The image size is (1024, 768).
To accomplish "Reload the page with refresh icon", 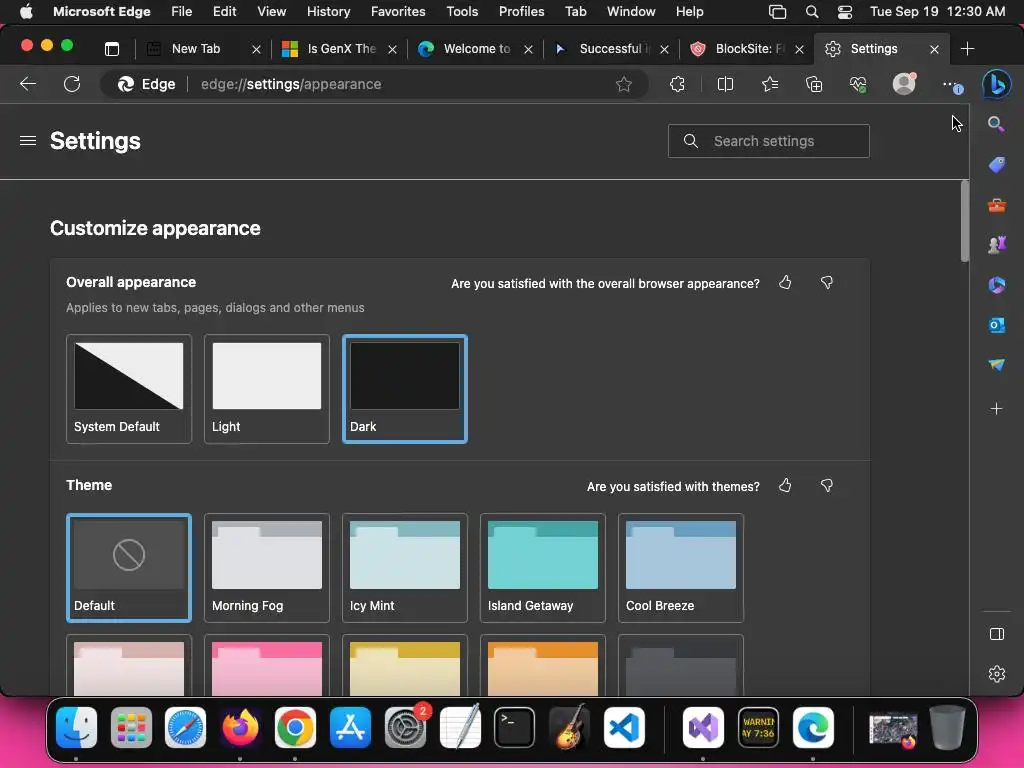I will 72,84.
